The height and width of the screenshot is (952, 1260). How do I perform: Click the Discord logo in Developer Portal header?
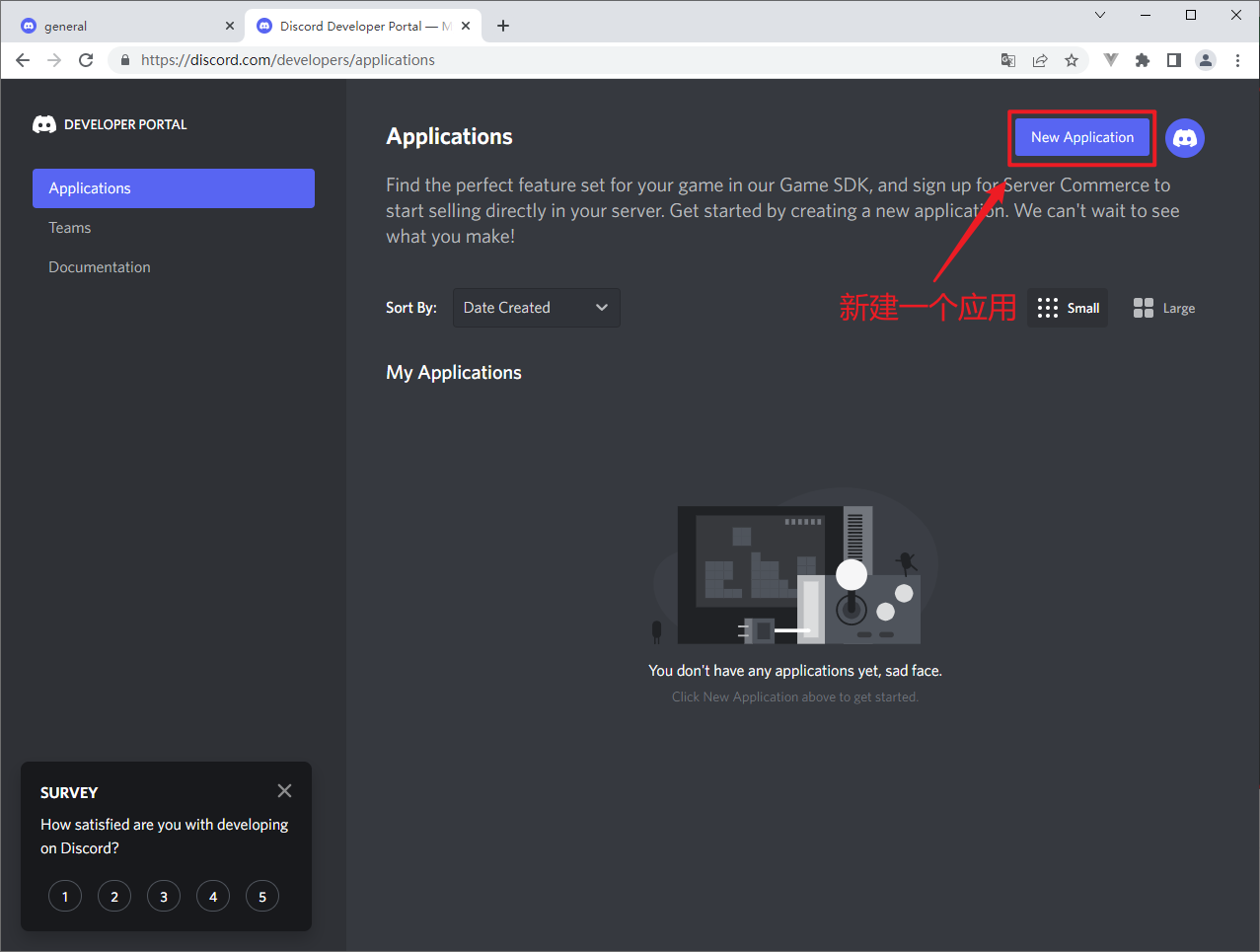44,124
